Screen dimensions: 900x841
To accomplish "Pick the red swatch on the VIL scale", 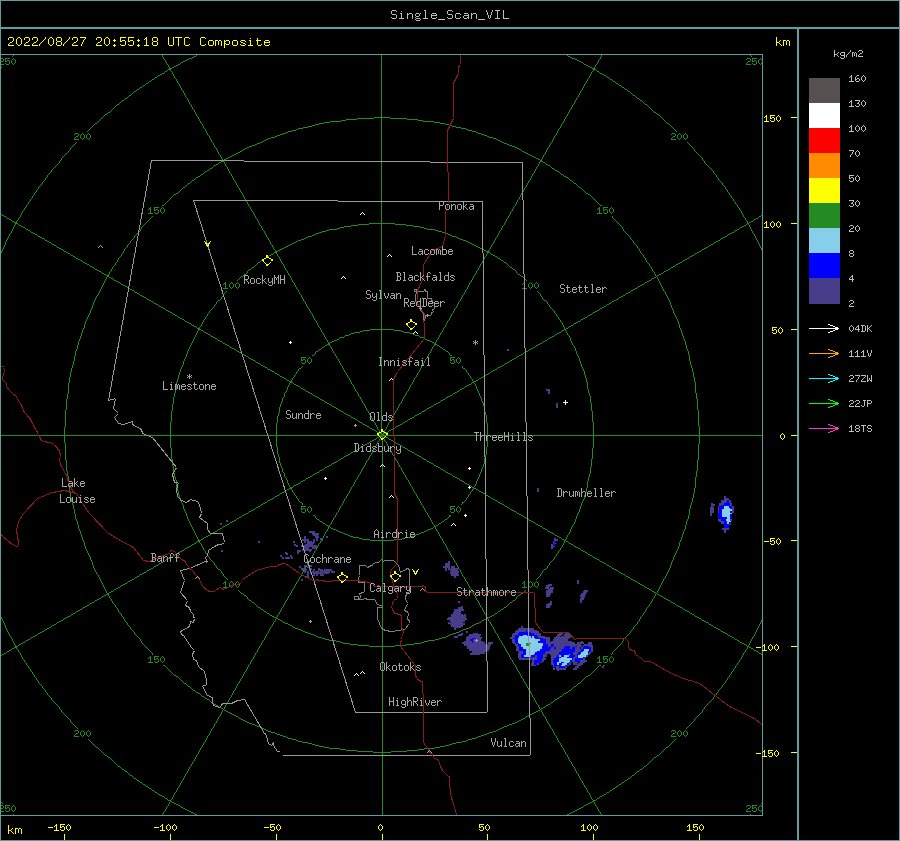I will (824, 141).
